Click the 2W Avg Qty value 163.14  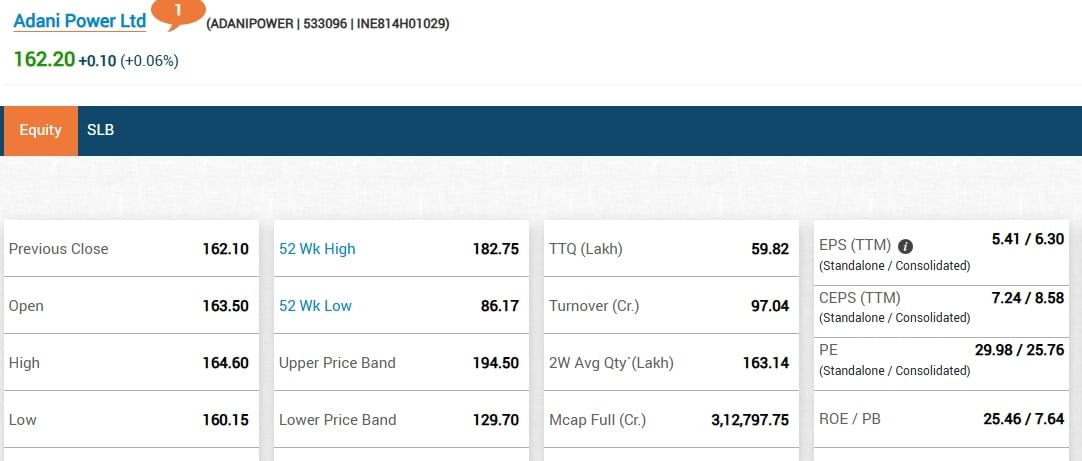click(765, 363)
